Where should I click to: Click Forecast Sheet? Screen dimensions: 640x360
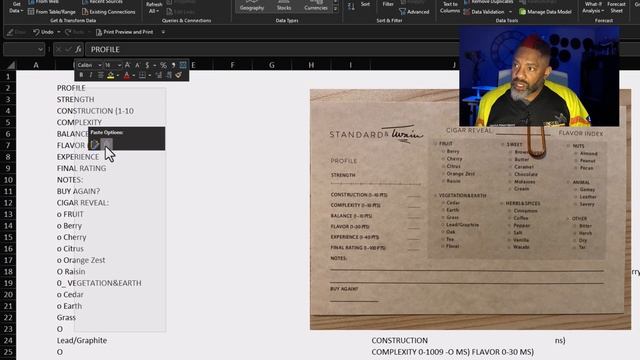coord(616,7)
